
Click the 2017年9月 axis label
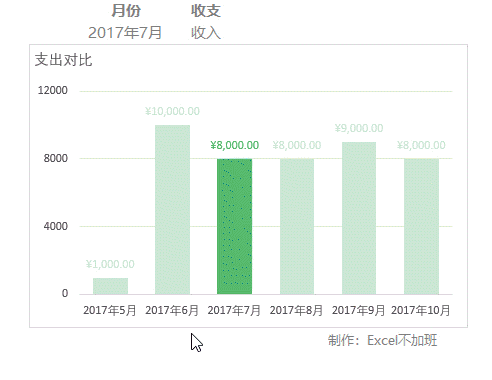tap(359, 310)
